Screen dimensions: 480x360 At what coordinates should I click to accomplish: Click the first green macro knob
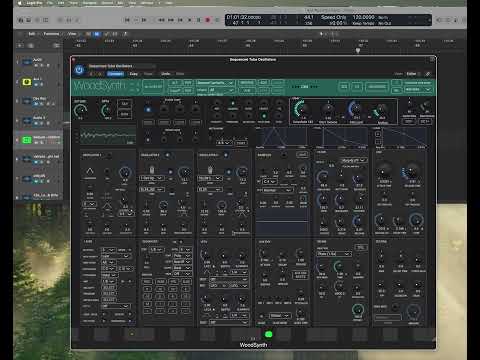click(x=301, y=109)
